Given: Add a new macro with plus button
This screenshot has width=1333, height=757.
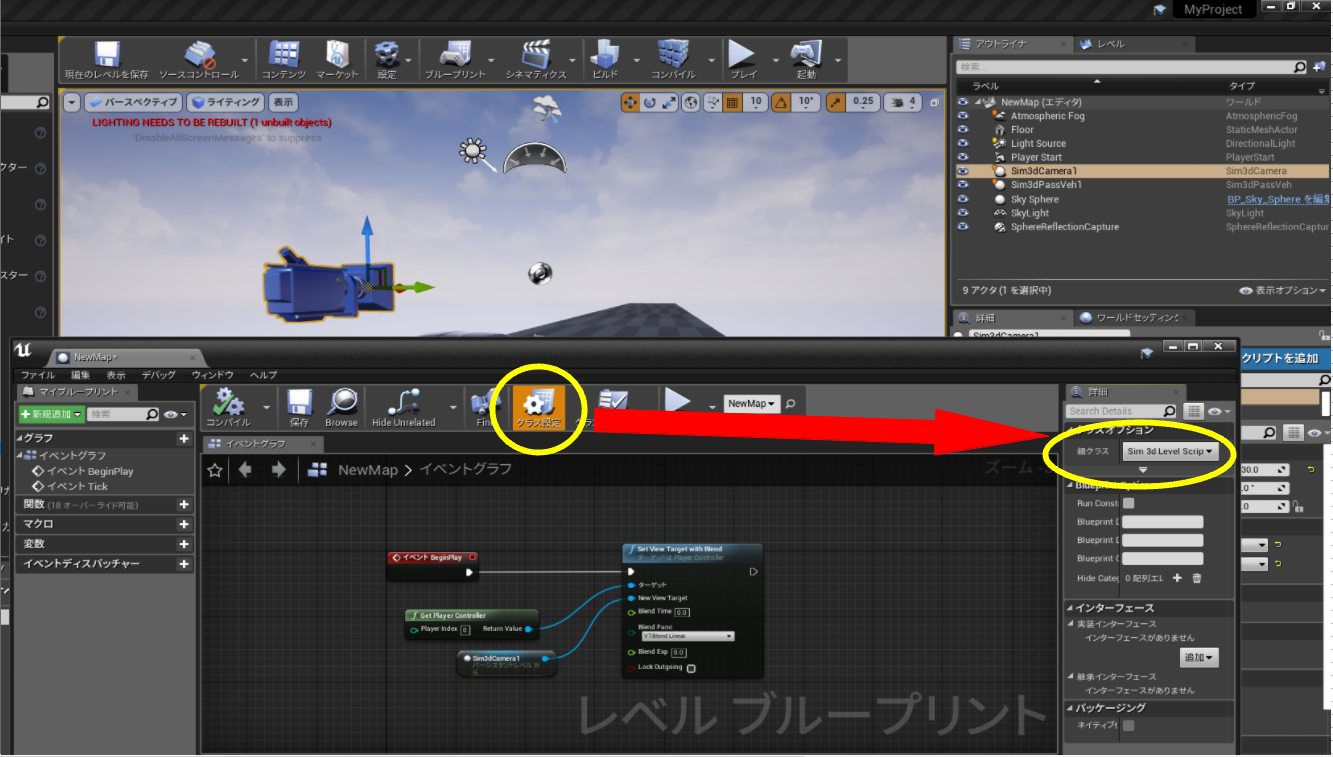Looking at the screenshot, I should (183, 524).
